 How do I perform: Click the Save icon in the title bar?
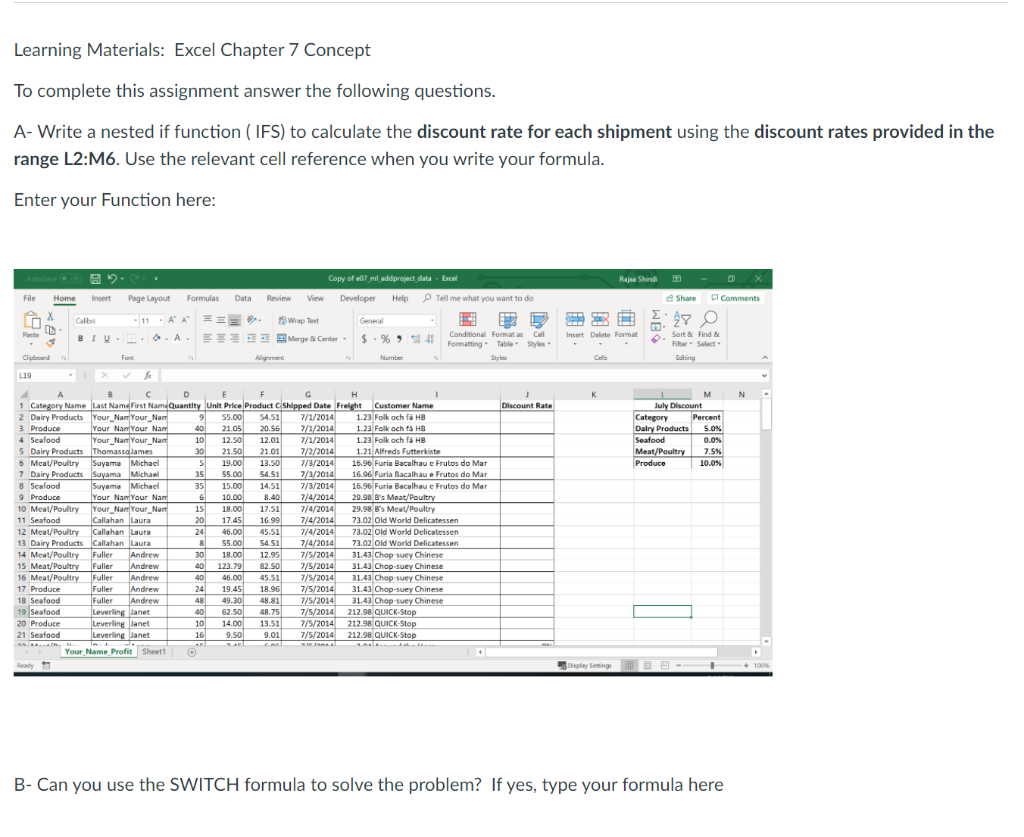coord(95,279)
